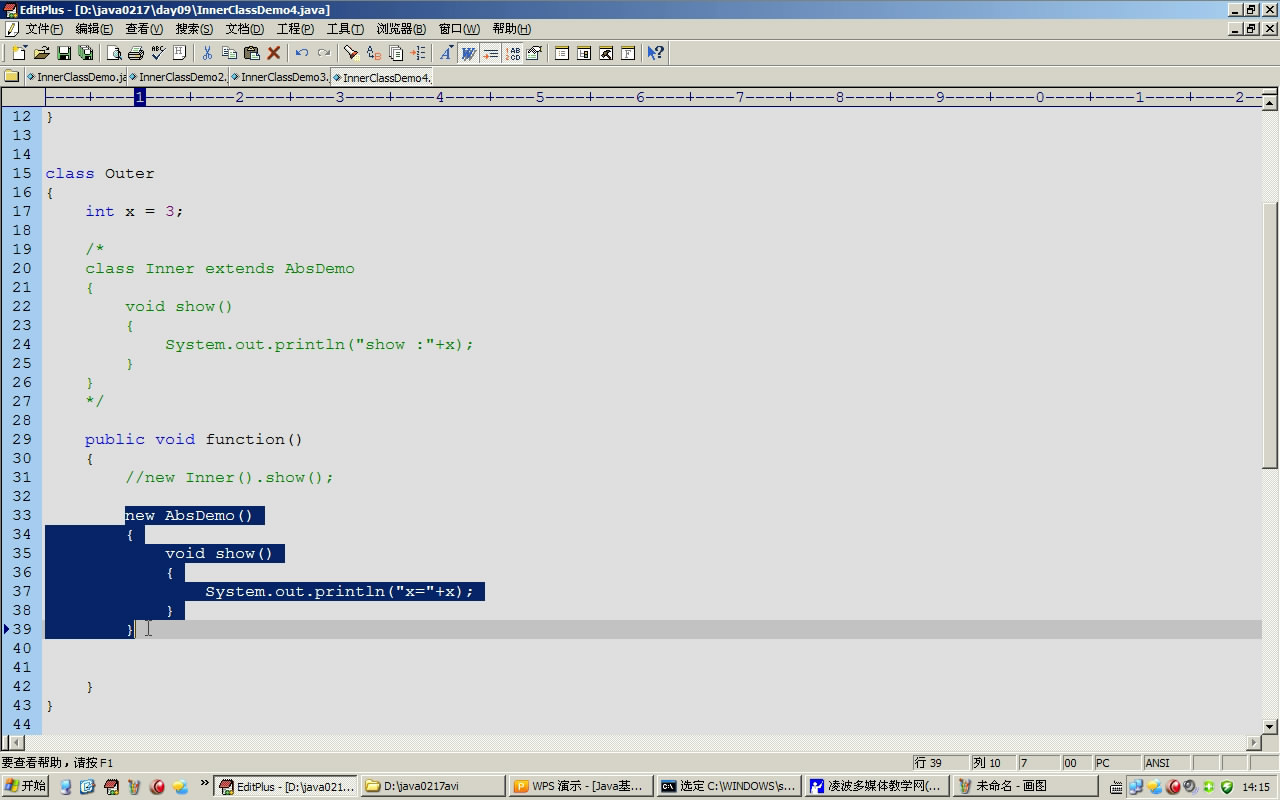Screen dimensions: 1280x800
Task: Open WPS 演示 taskbar button
Action: [581, 786]
